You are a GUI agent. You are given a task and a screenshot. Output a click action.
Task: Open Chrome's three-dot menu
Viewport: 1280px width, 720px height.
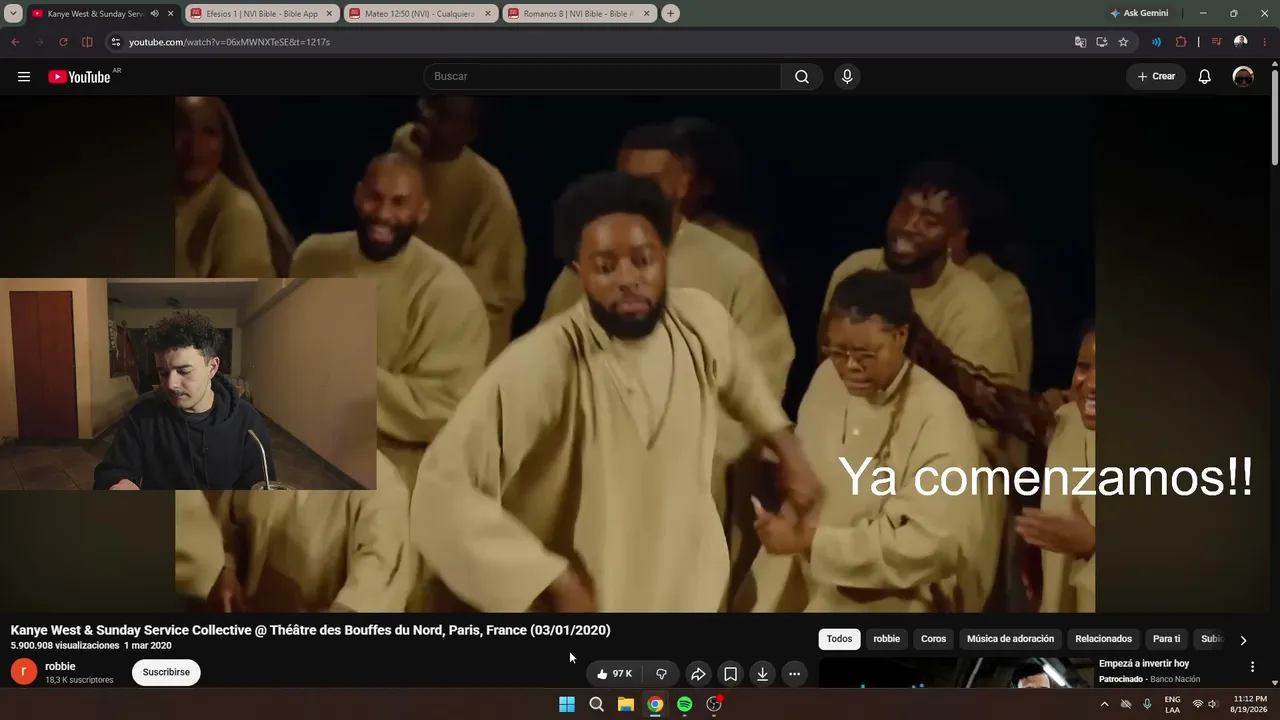click(x=1265, y=42)
